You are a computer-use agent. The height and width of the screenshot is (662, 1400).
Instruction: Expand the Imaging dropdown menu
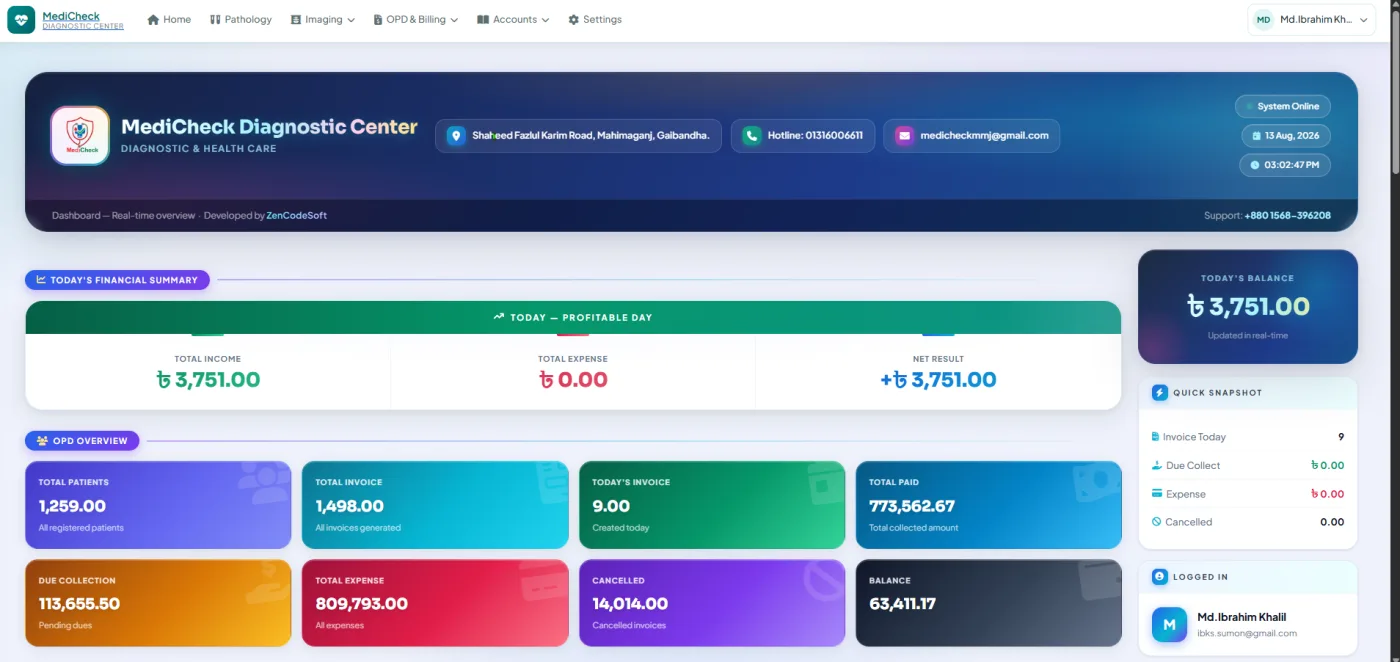[323, 20]
